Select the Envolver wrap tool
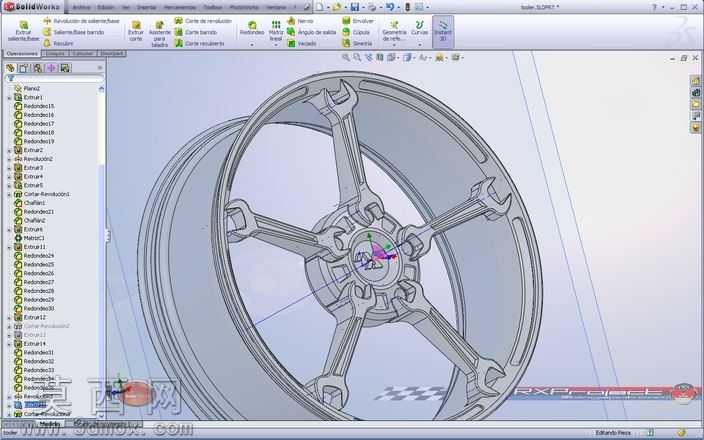 (358, 21)
